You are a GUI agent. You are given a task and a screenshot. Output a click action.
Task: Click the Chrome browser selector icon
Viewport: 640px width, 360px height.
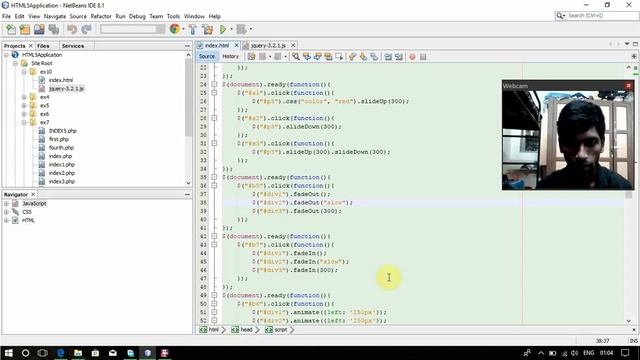(175, 29)
